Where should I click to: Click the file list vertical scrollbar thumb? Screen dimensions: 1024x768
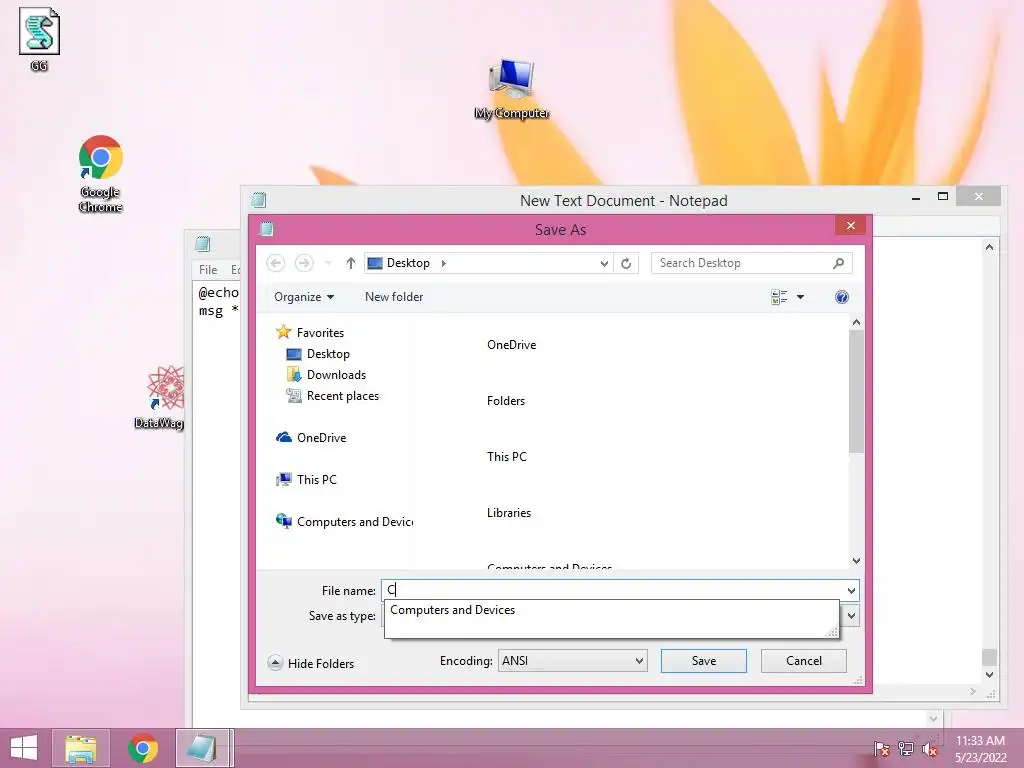click(x=856, y=391)
